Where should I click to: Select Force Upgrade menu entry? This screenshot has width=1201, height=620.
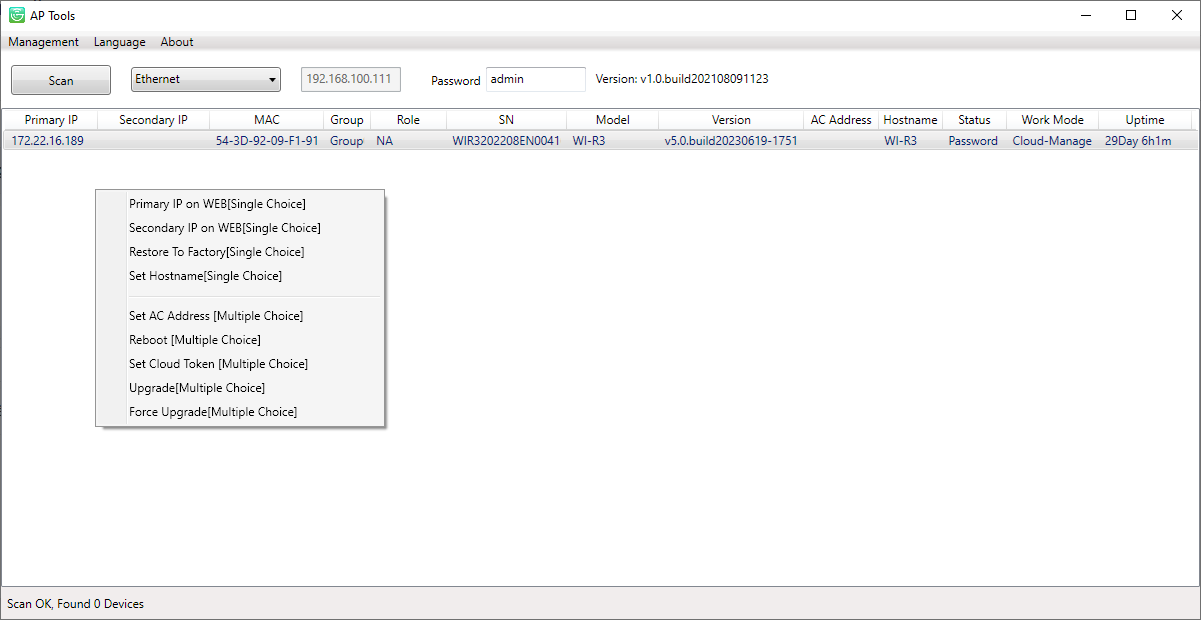coord(212,412)
